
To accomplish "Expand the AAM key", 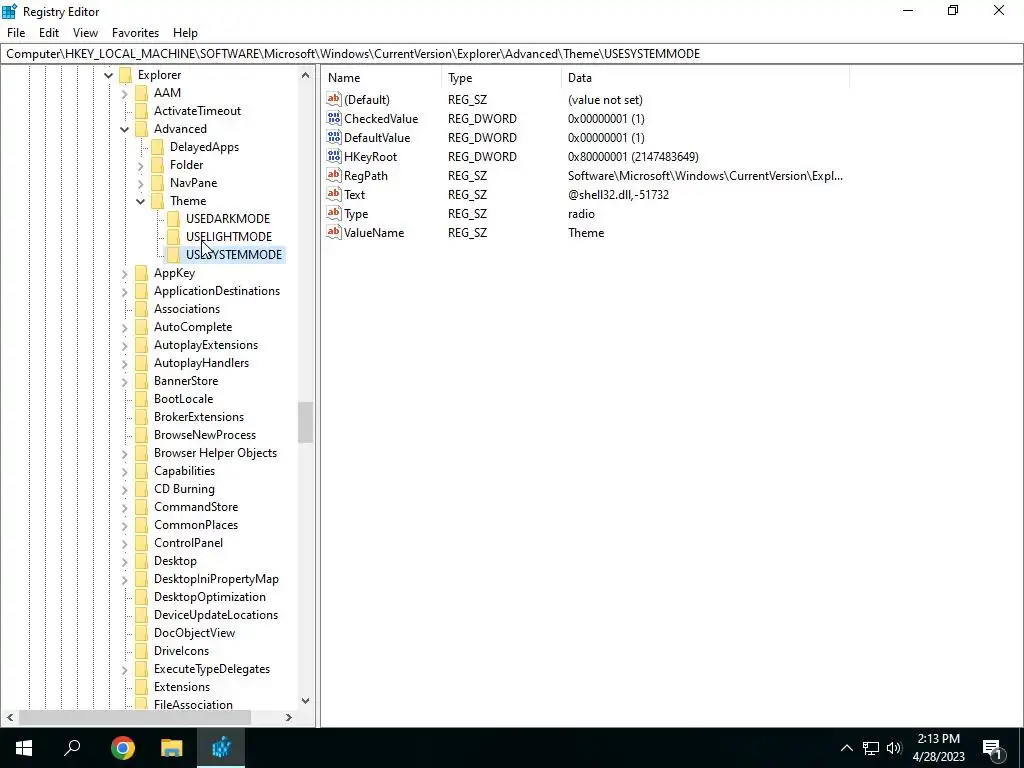I will [x=125, y=93].
